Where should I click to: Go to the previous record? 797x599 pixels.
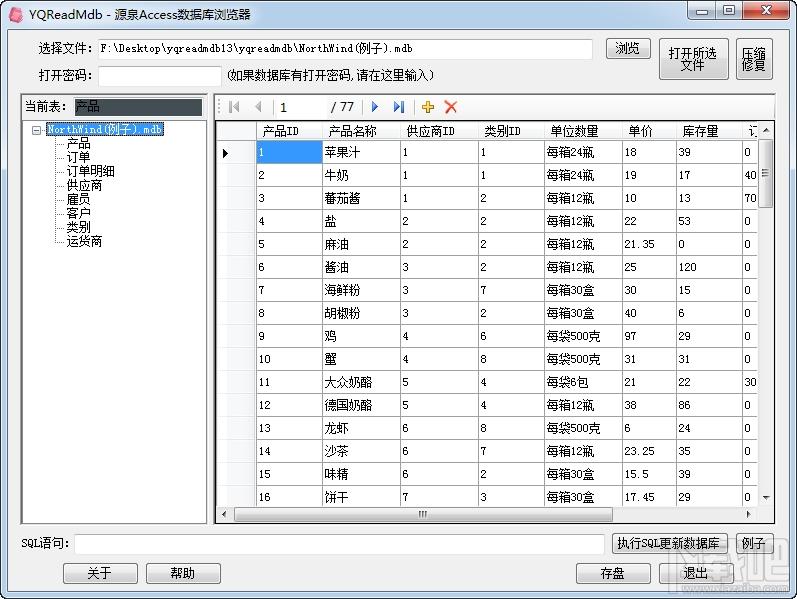click(x=258, y=107)
